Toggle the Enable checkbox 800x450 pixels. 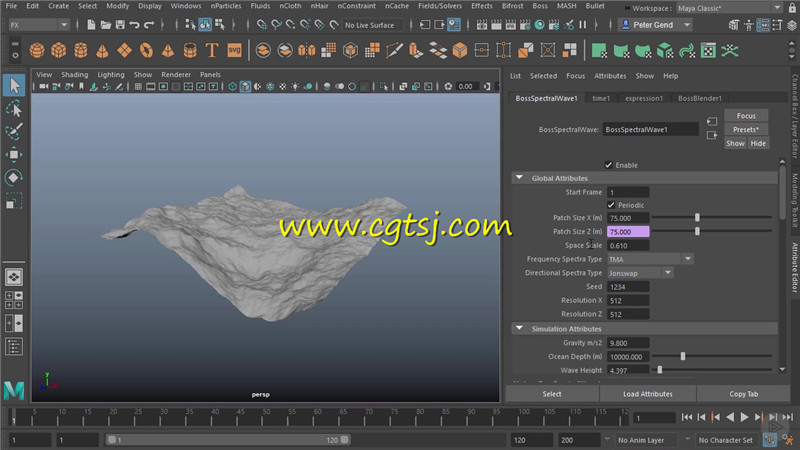608,165
